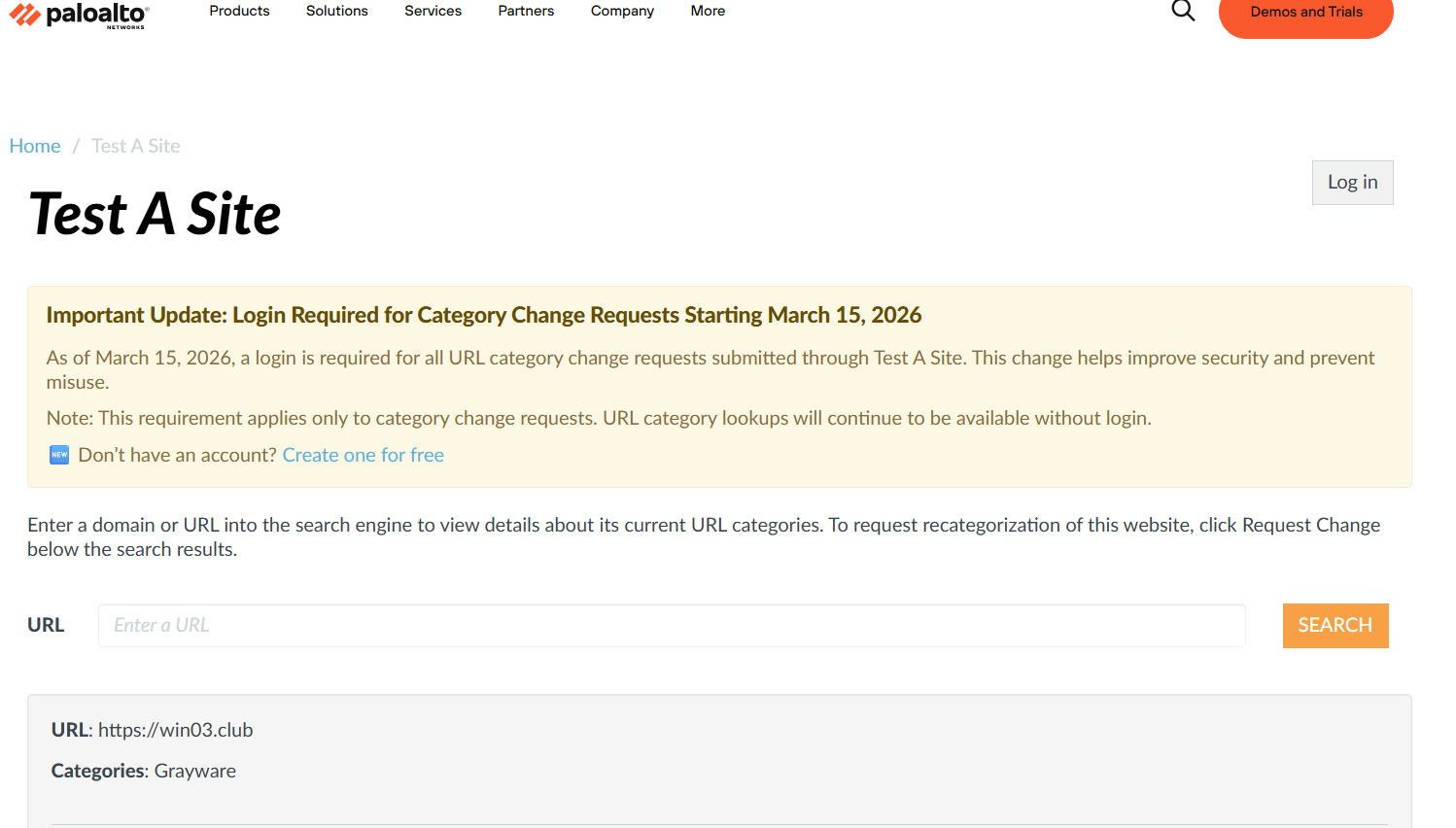Click the Log in button
The width and height of the screenshot is (1456, 828).
point(1353,183)
